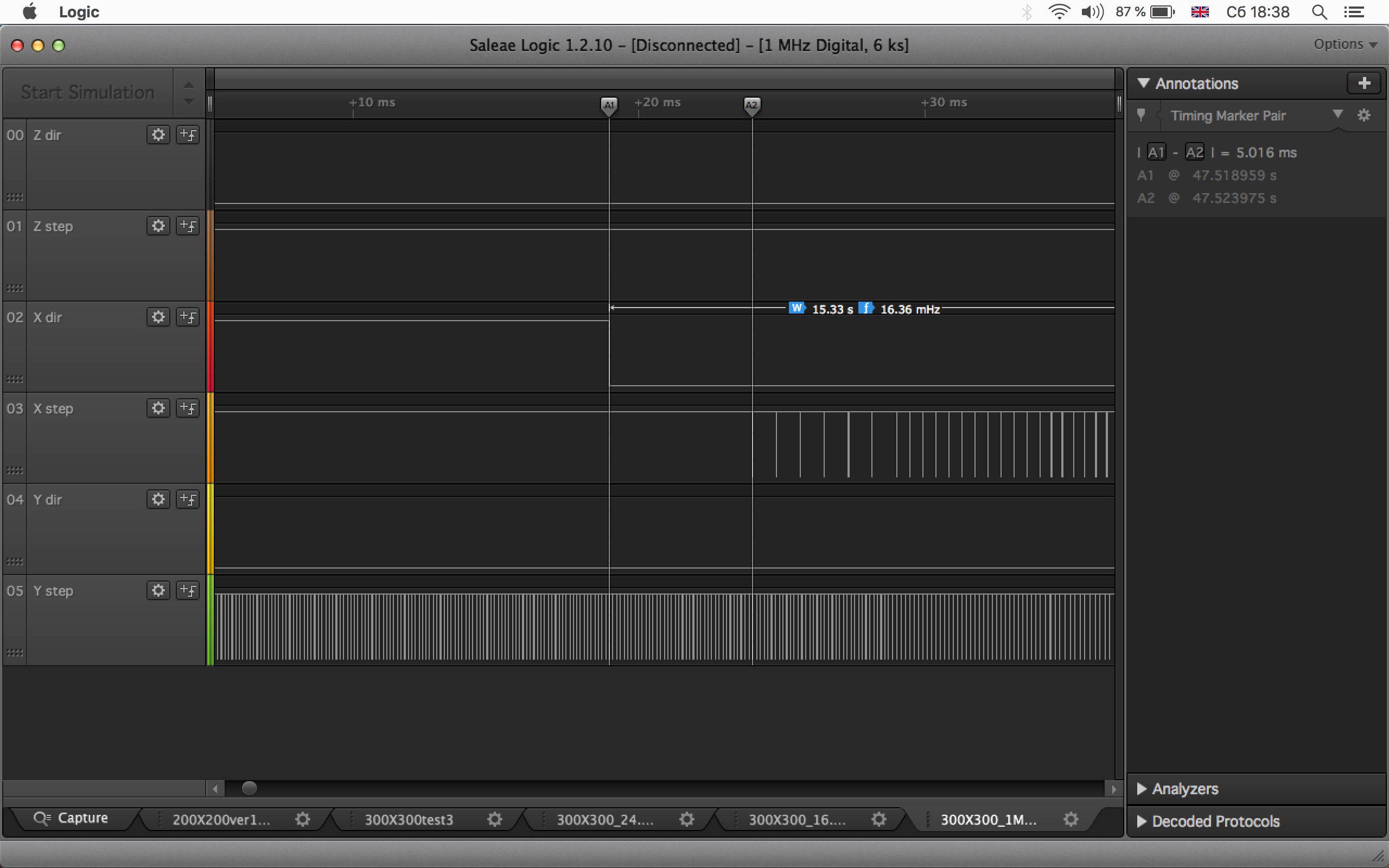The width and height of the screenshot is (1389, 868).
Task: Open Timing Marker Pair dropdown arrow
Action: pos(1337,114)
